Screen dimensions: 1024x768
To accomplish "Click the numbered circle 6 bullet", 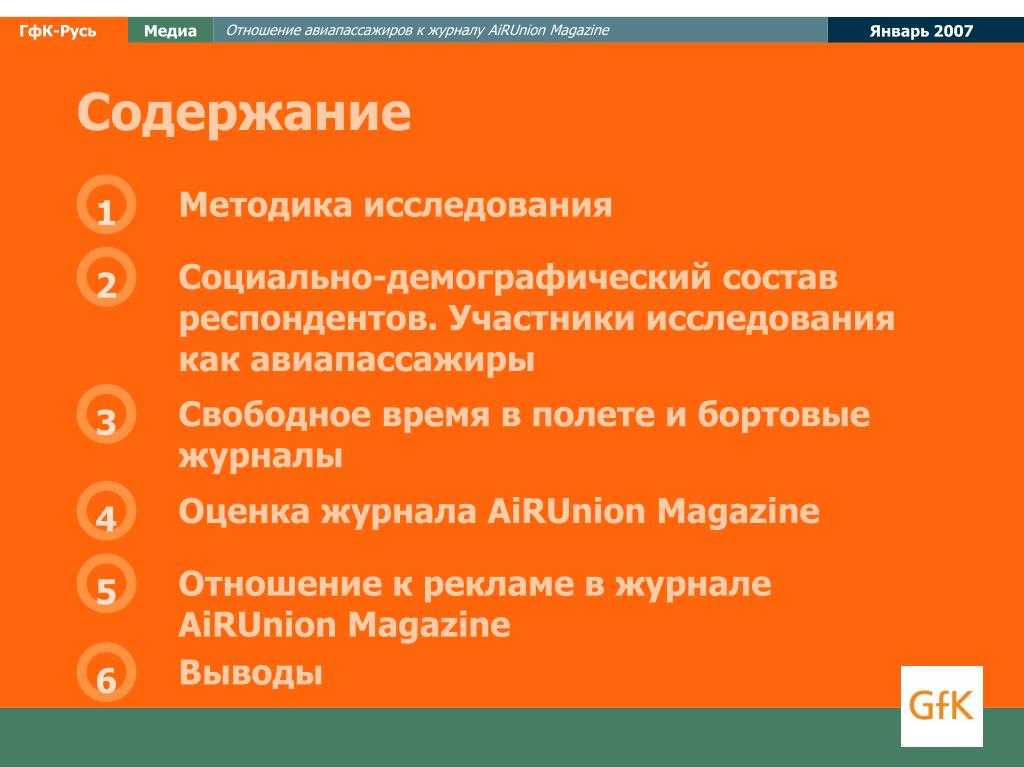I will pyautogui.click(x=106, y=672).
